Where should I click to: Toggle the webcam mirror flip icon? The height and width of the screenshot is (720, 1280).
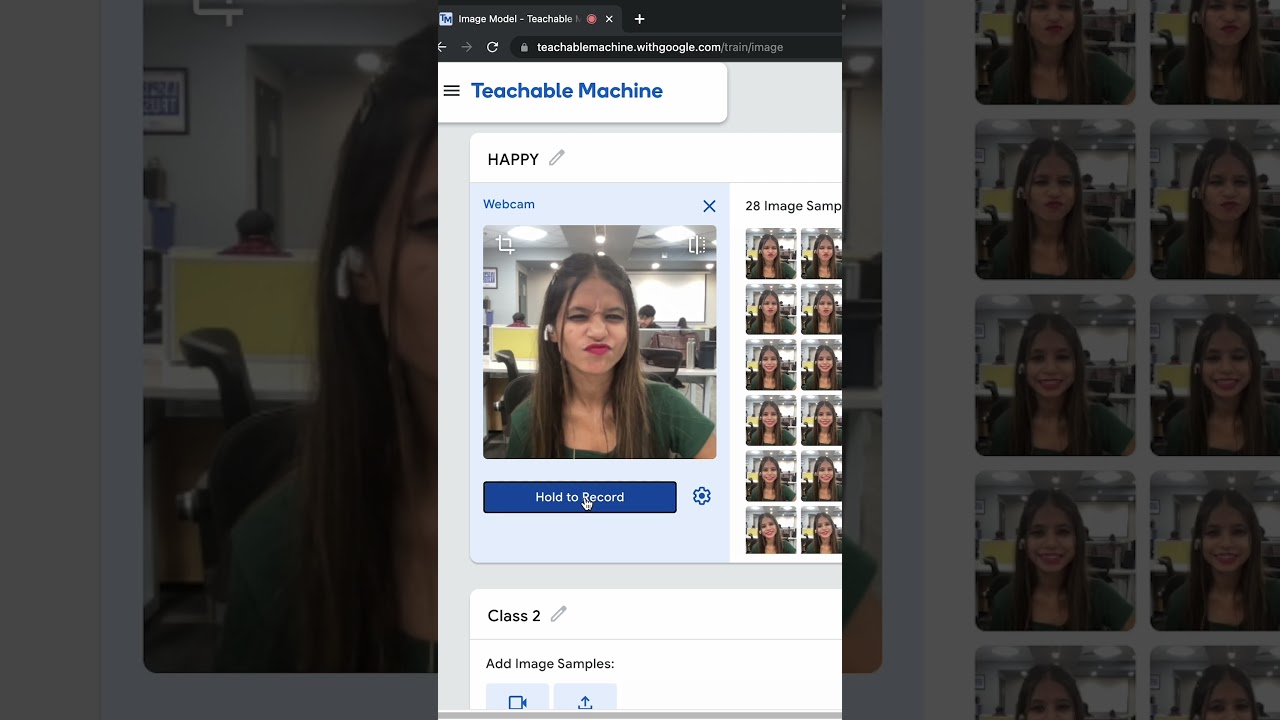pyautogui.click(x=697, y=245)
